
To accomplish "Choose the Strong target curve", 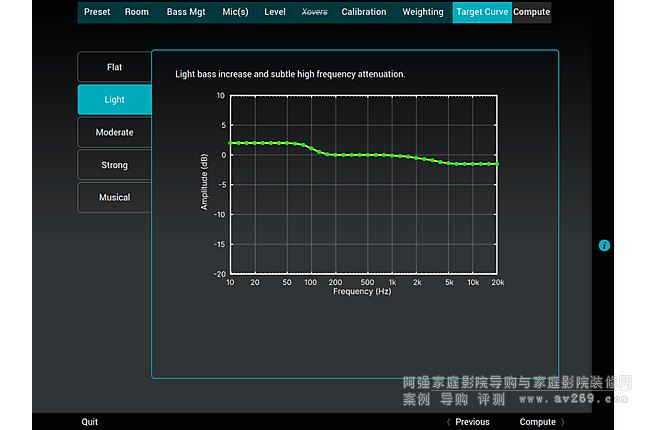I will [115, 165].
